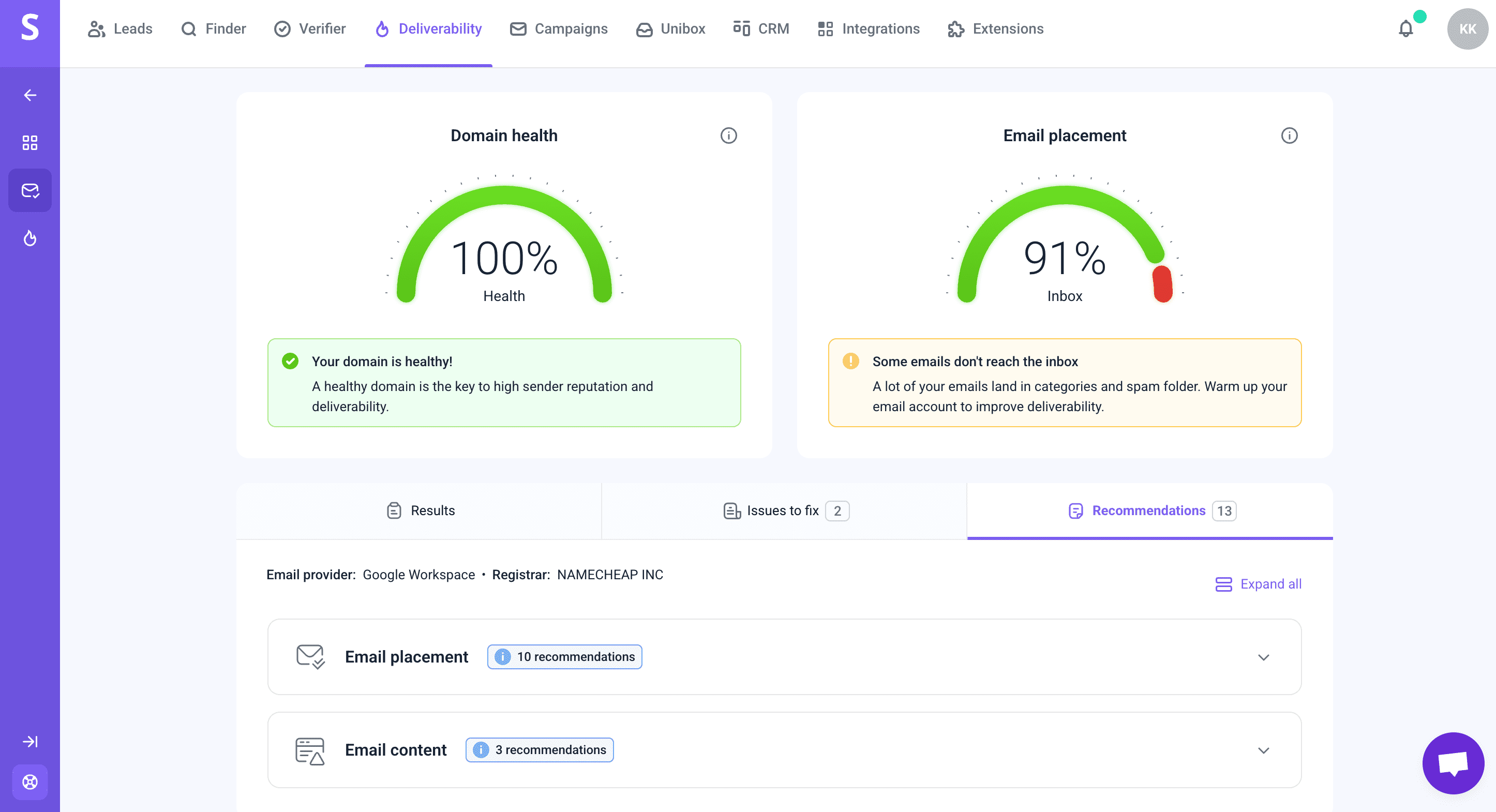1496x812 pixels.
Task: Click the Snov.io S logo
Action: [29, 28]
